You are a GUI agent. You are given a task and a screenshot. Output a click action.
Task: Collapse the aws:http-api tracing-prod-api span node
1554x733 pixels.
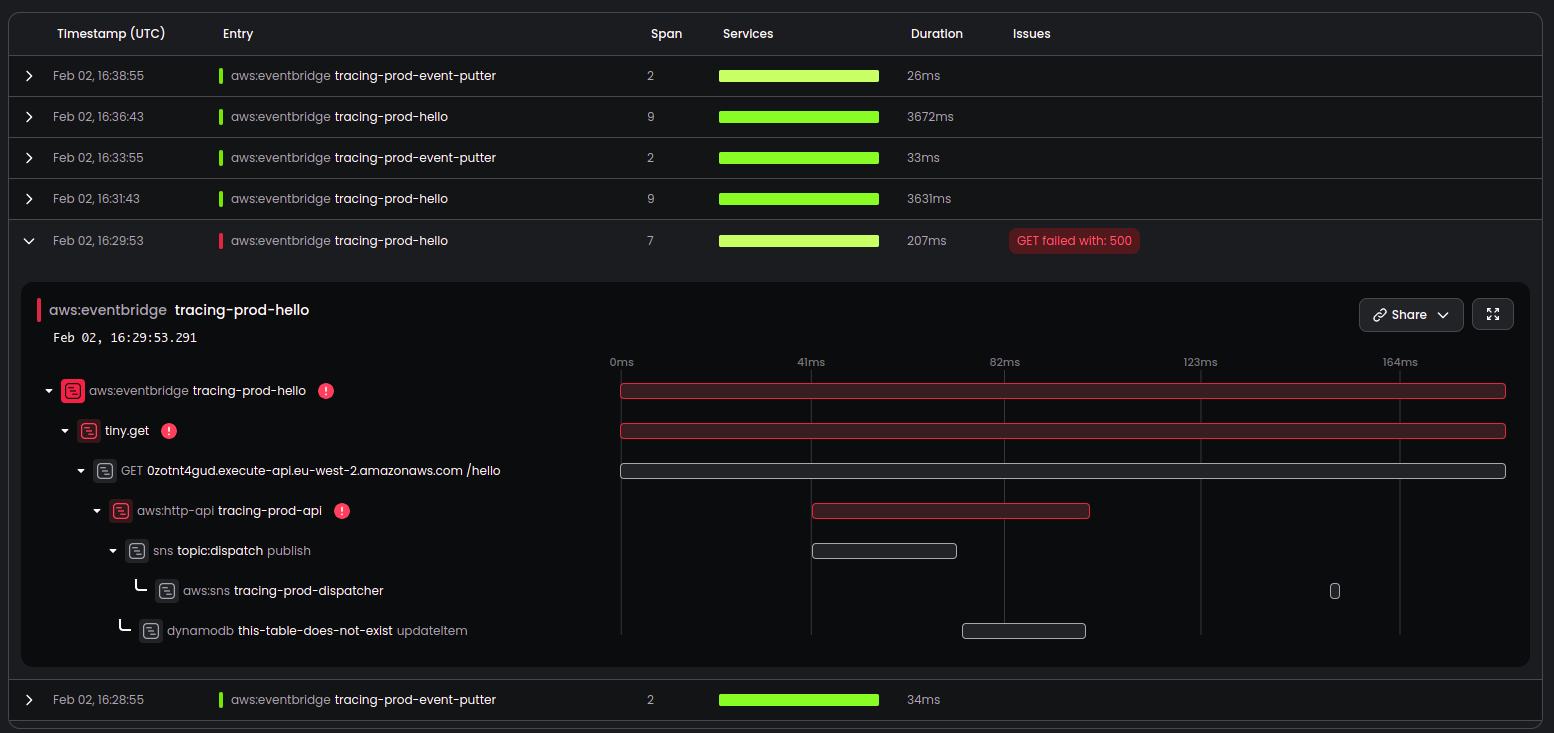tap(97, 511)
